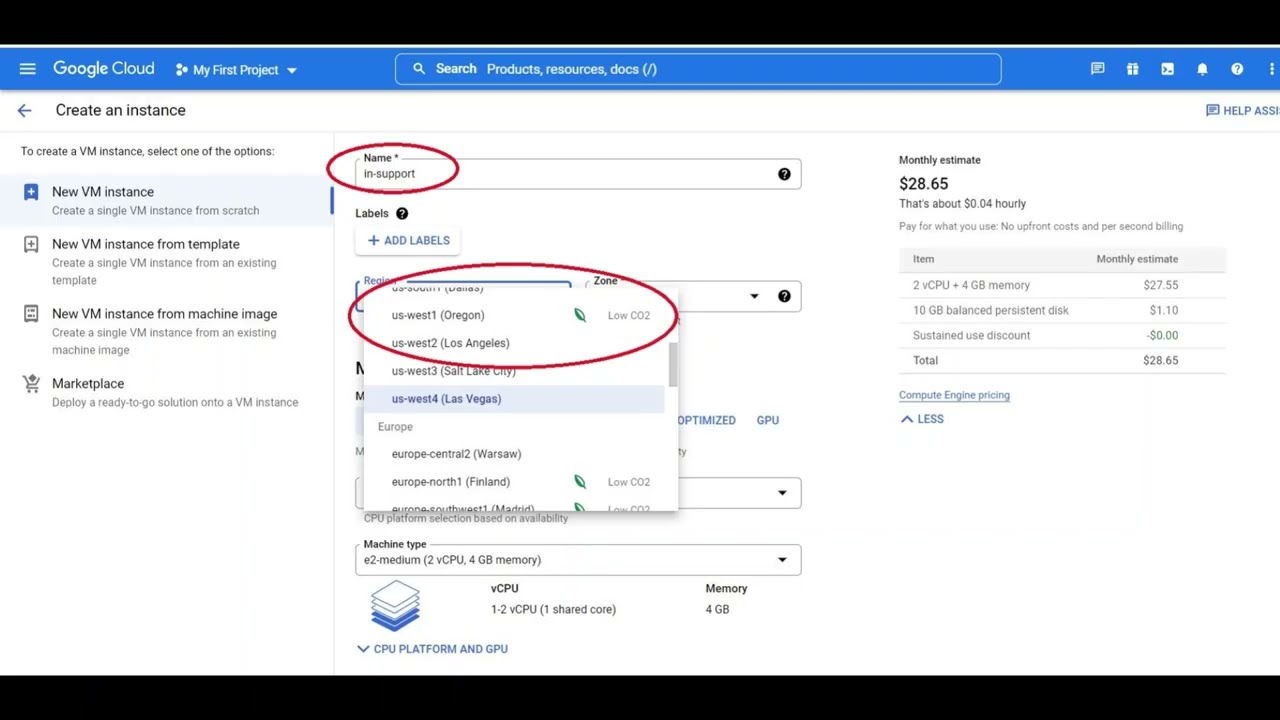Click the Finland Low CO2 leaf icon

(x=580, y=482)
